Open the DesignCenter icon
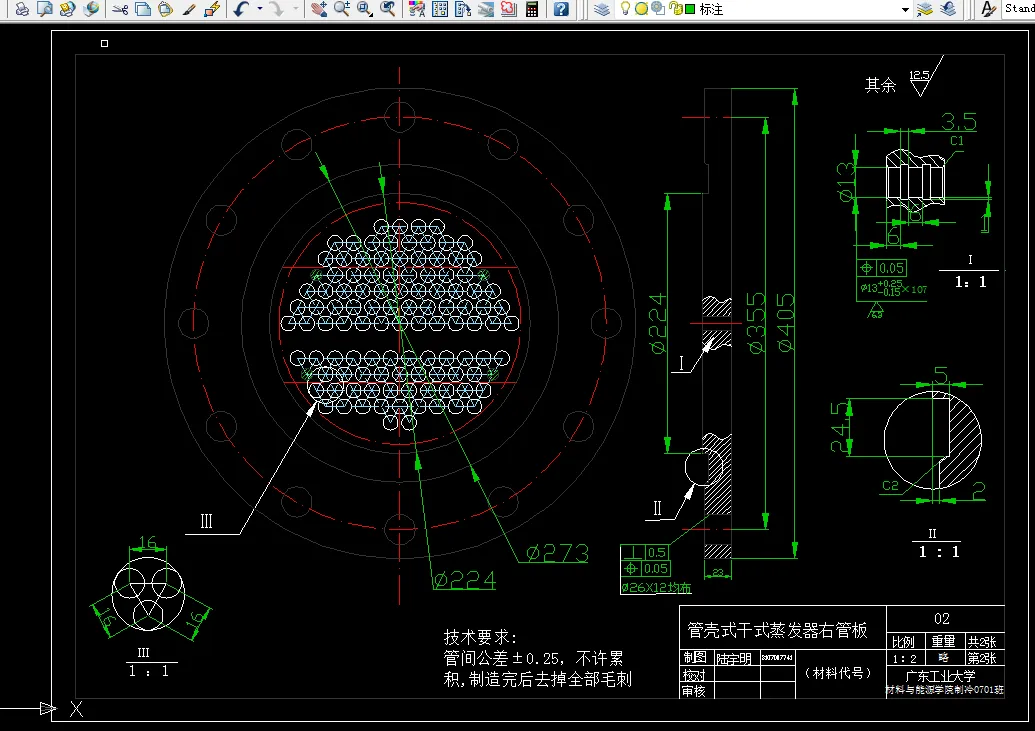This screenshot has height=731, width=1035. pyautogui.click(x=440, y=9)
